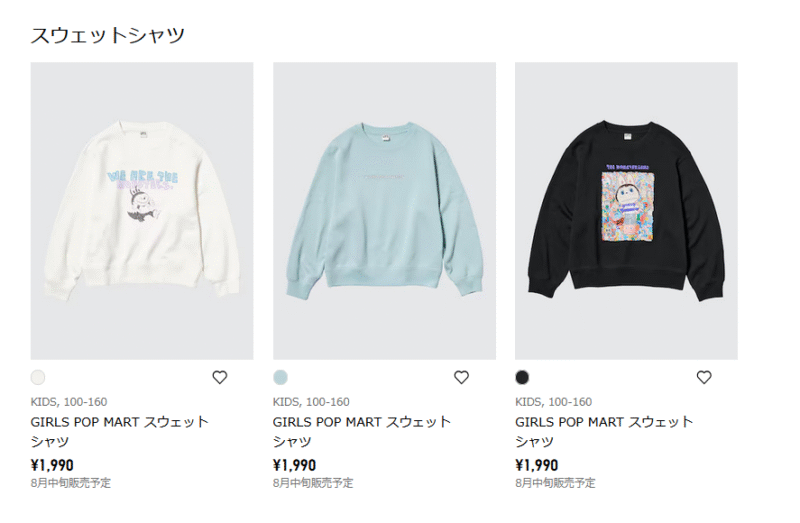Open the product title link under black sweatshirt
The height and width of the screenshot is (523, 800).
click(604, 432)
